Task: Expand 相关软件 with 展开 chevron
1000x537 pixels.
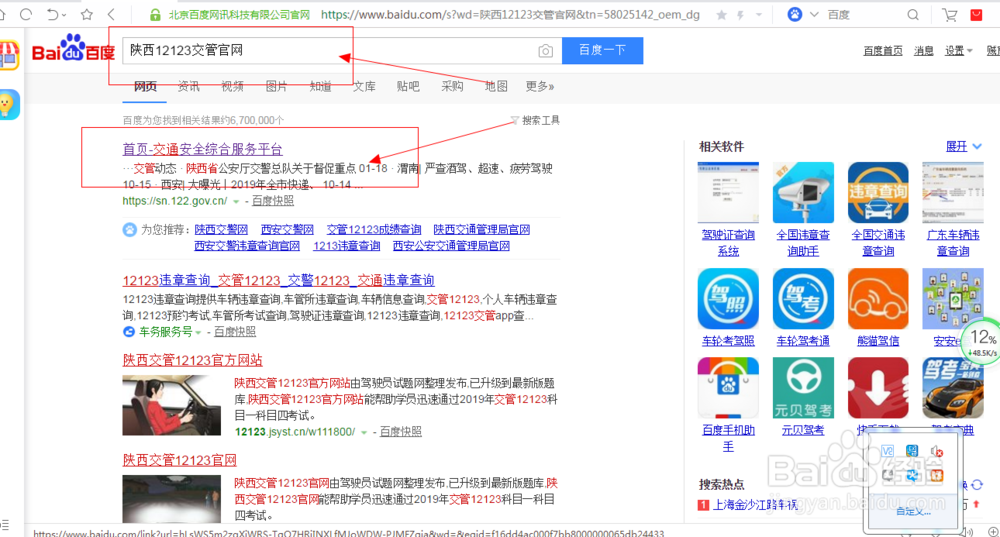Action: point(964,147)
